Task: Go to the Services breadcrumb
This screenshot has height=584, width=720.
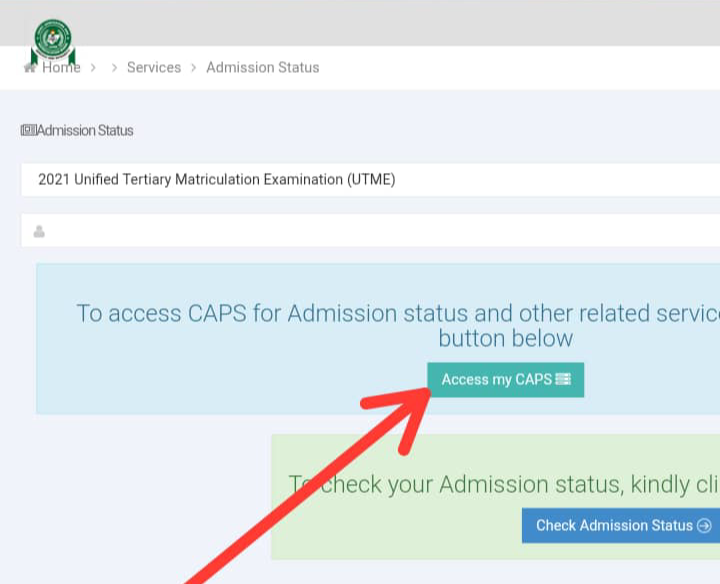Action: tap(154, 67)
